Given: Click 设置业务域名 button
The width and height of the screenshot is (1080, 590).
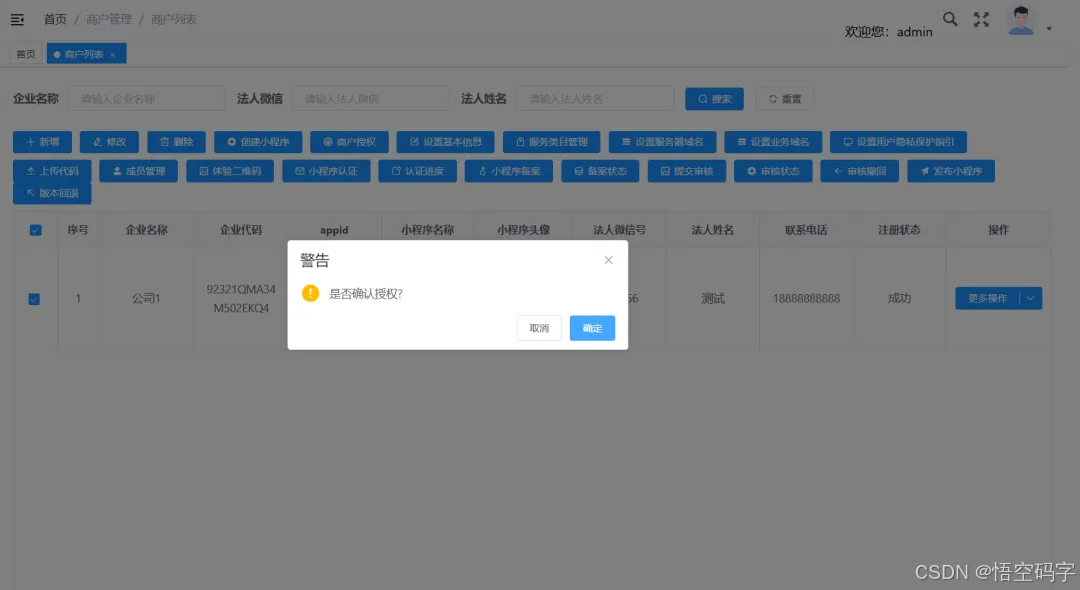Looking at the screenshot, I should click(x=773, y=142).
